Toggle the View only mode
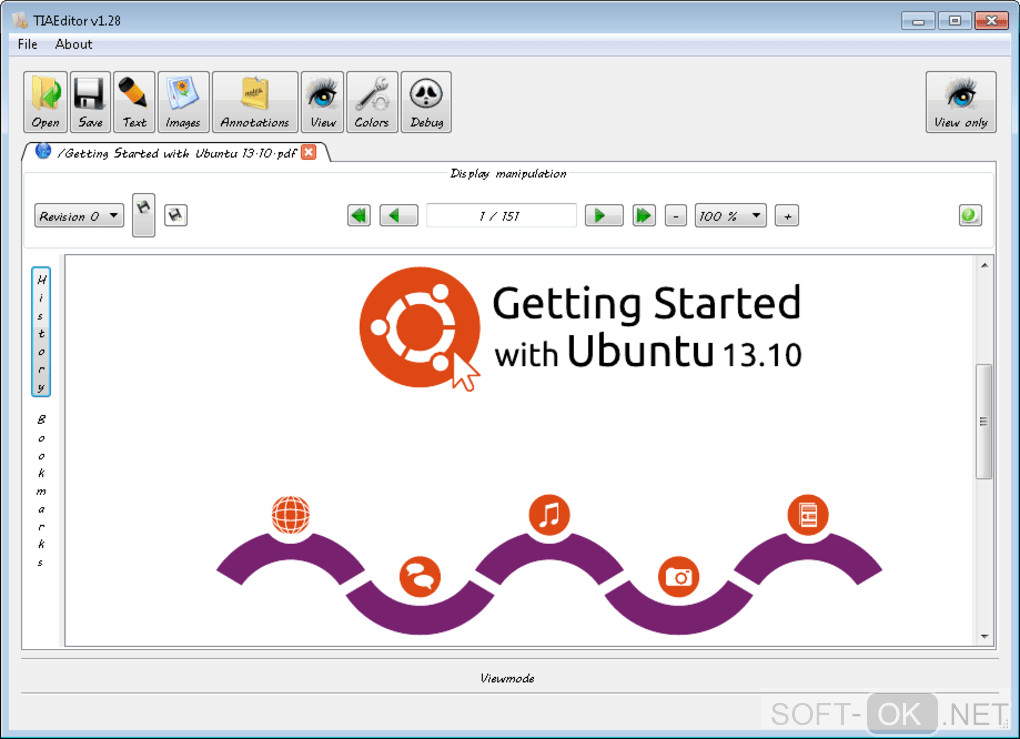 (x=961, y=102)
